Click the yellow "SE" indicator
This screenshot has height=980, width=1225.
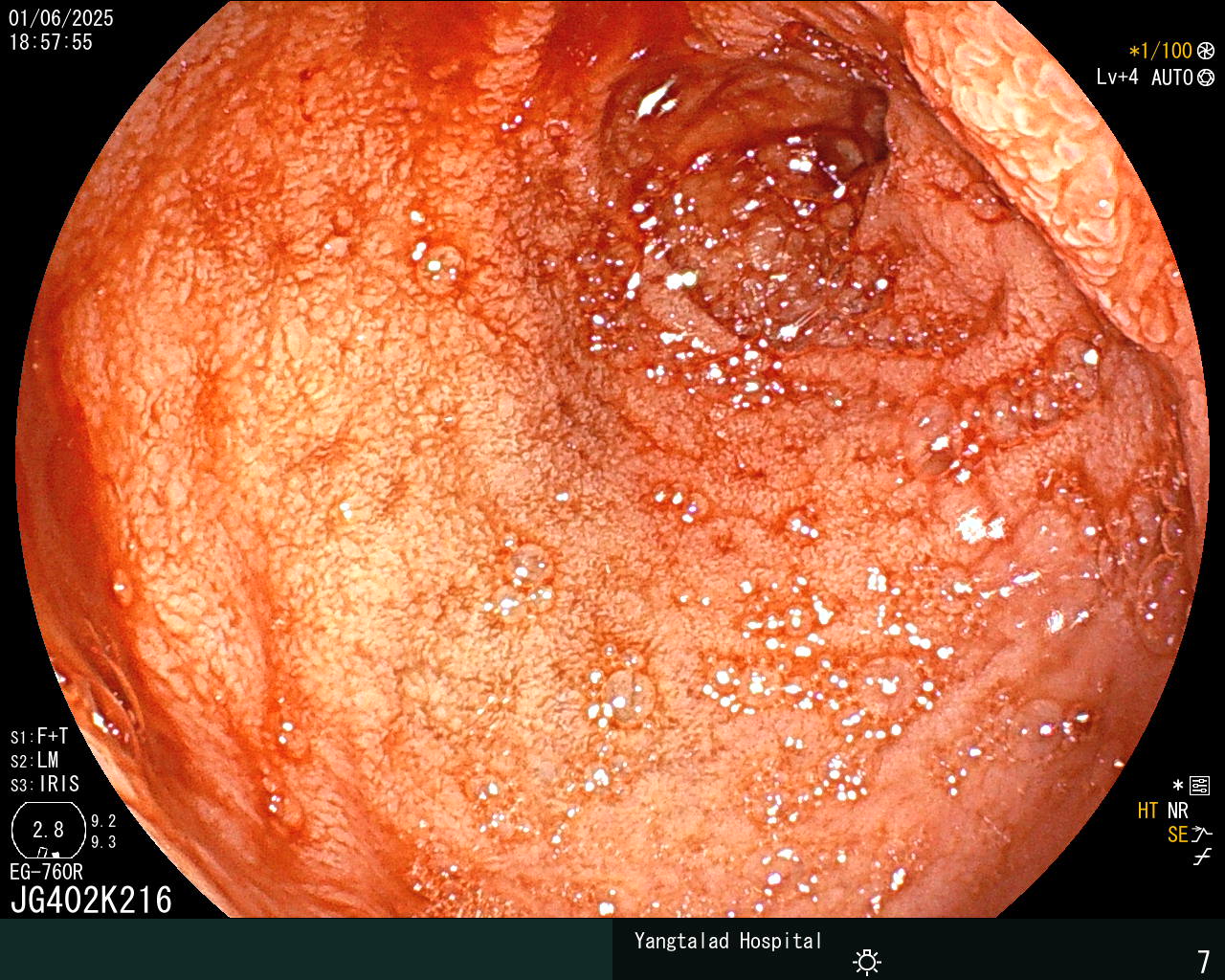pyautogui.click(x=1178, y=835)
